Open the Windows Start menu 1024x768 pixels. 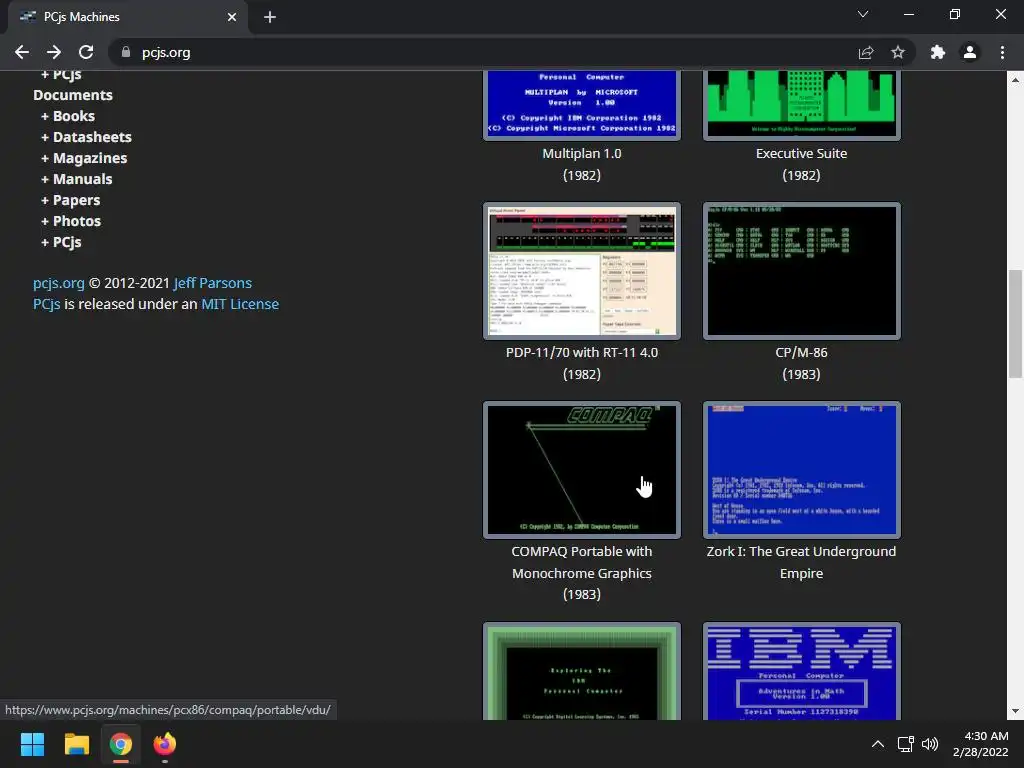pos(32,744)
